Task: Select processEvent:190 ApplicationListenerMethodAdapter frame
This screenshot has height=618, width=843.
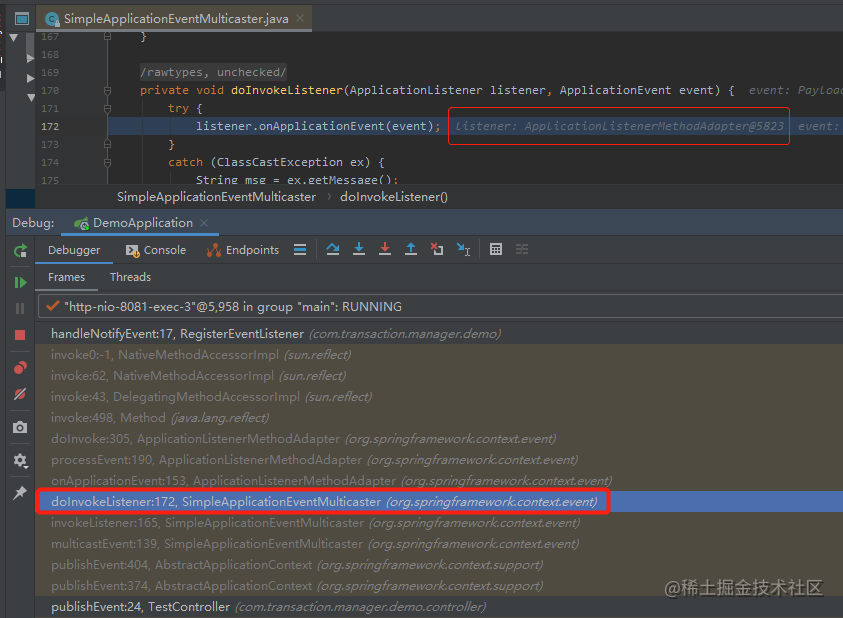Action: click(x=439, y=460)
